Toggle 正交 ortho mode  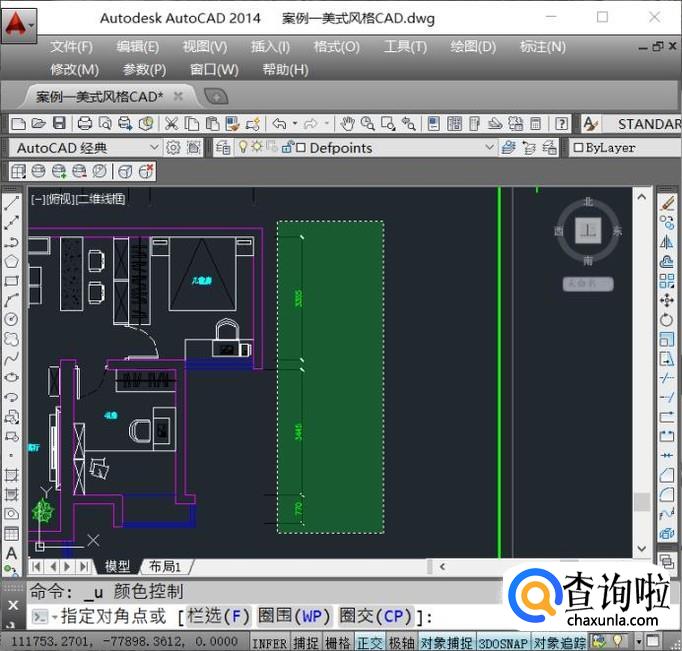pos(370,642)
